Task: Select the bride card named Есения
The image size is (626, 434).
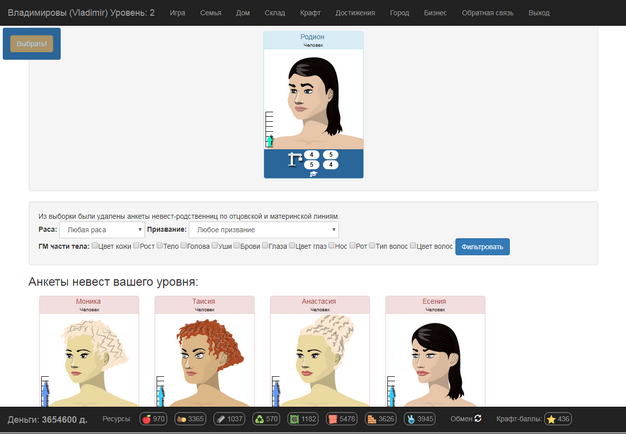Action: point(435,351)
